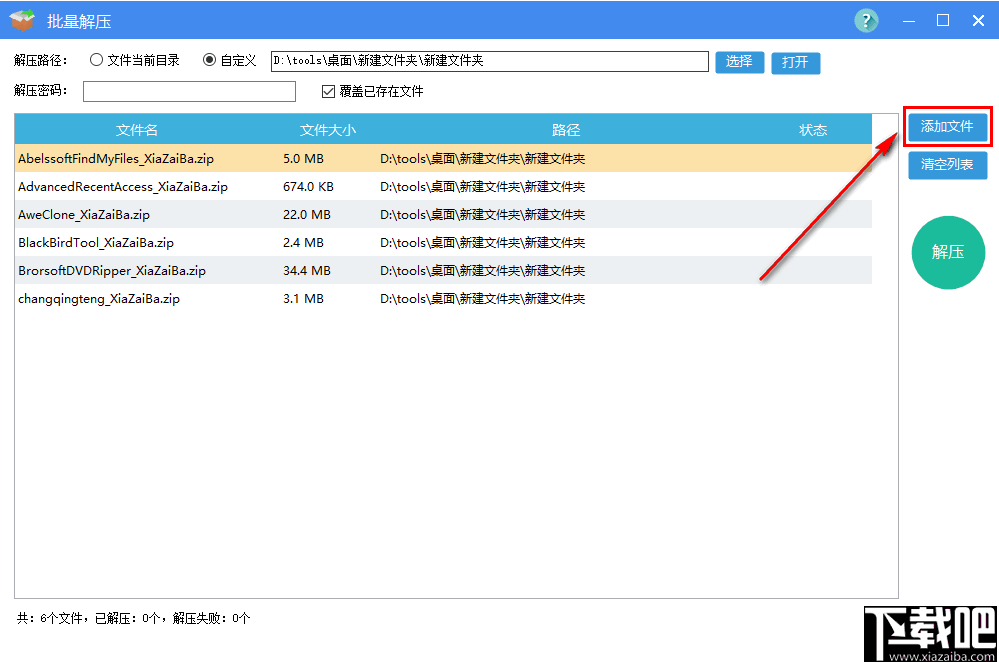The width and height of the screenshot is (999, 662).
Task: Click the path cell of changqingteng row
Action: [482, 299]
